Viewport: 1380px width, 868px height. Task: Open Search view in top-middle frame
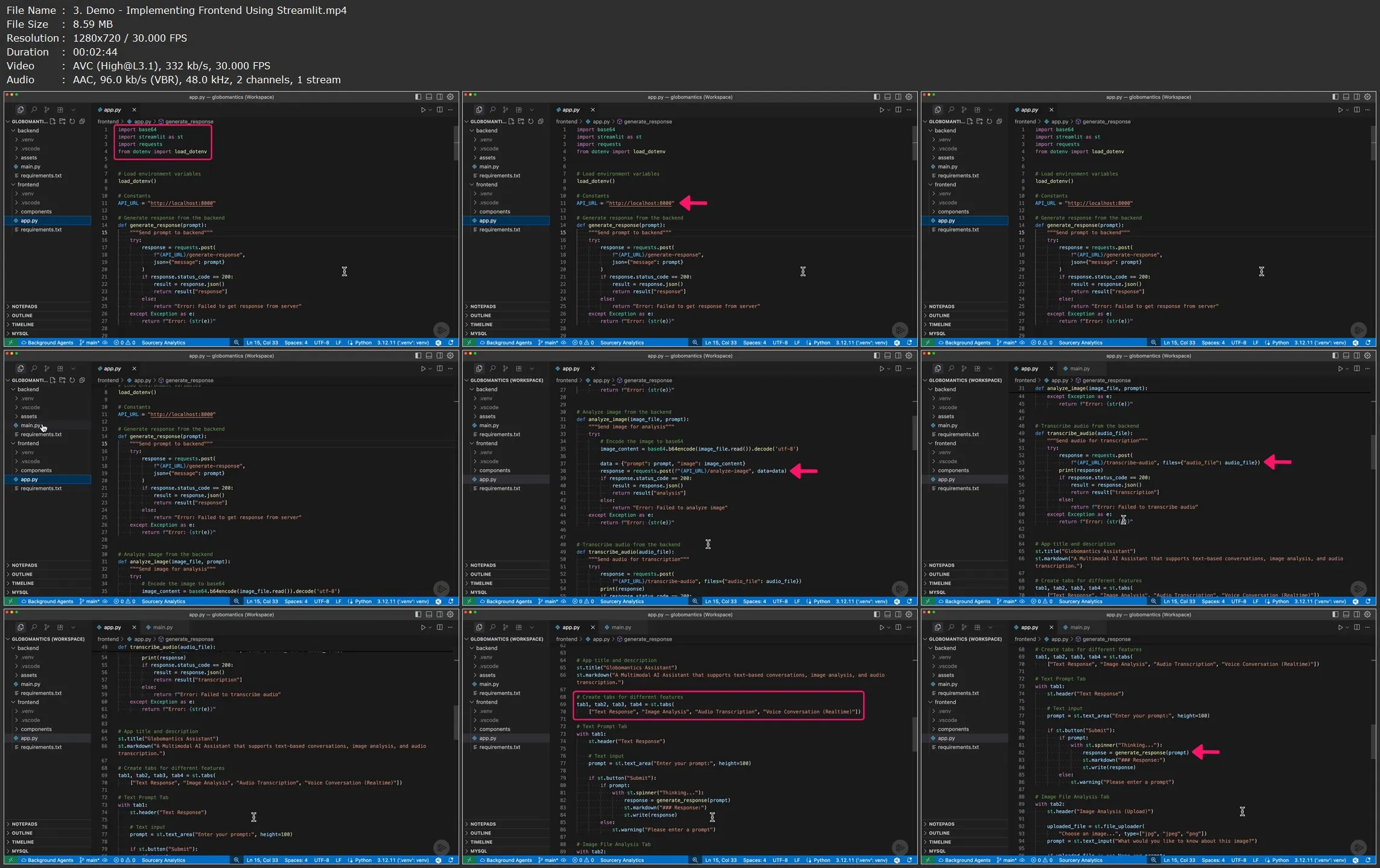click(x=492, y=110)
